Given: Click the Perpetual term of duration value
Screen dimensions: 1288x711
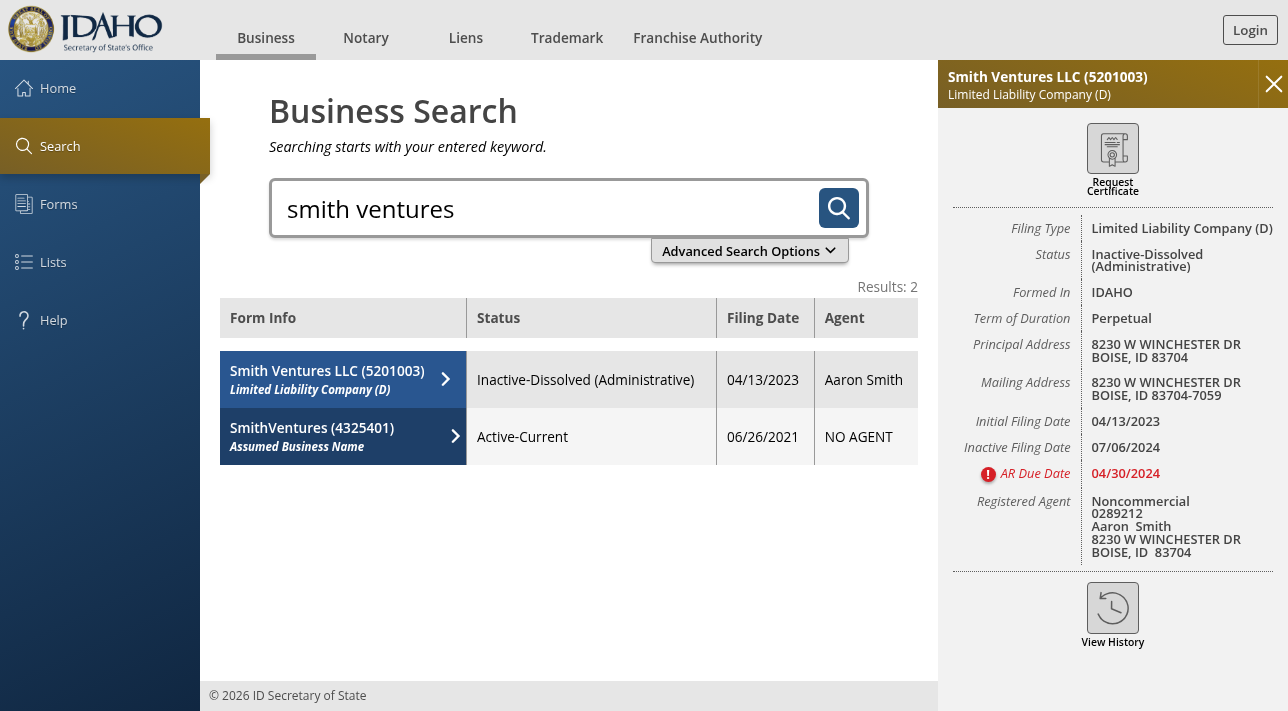Looking at the screenshot, I should 1121,319.
